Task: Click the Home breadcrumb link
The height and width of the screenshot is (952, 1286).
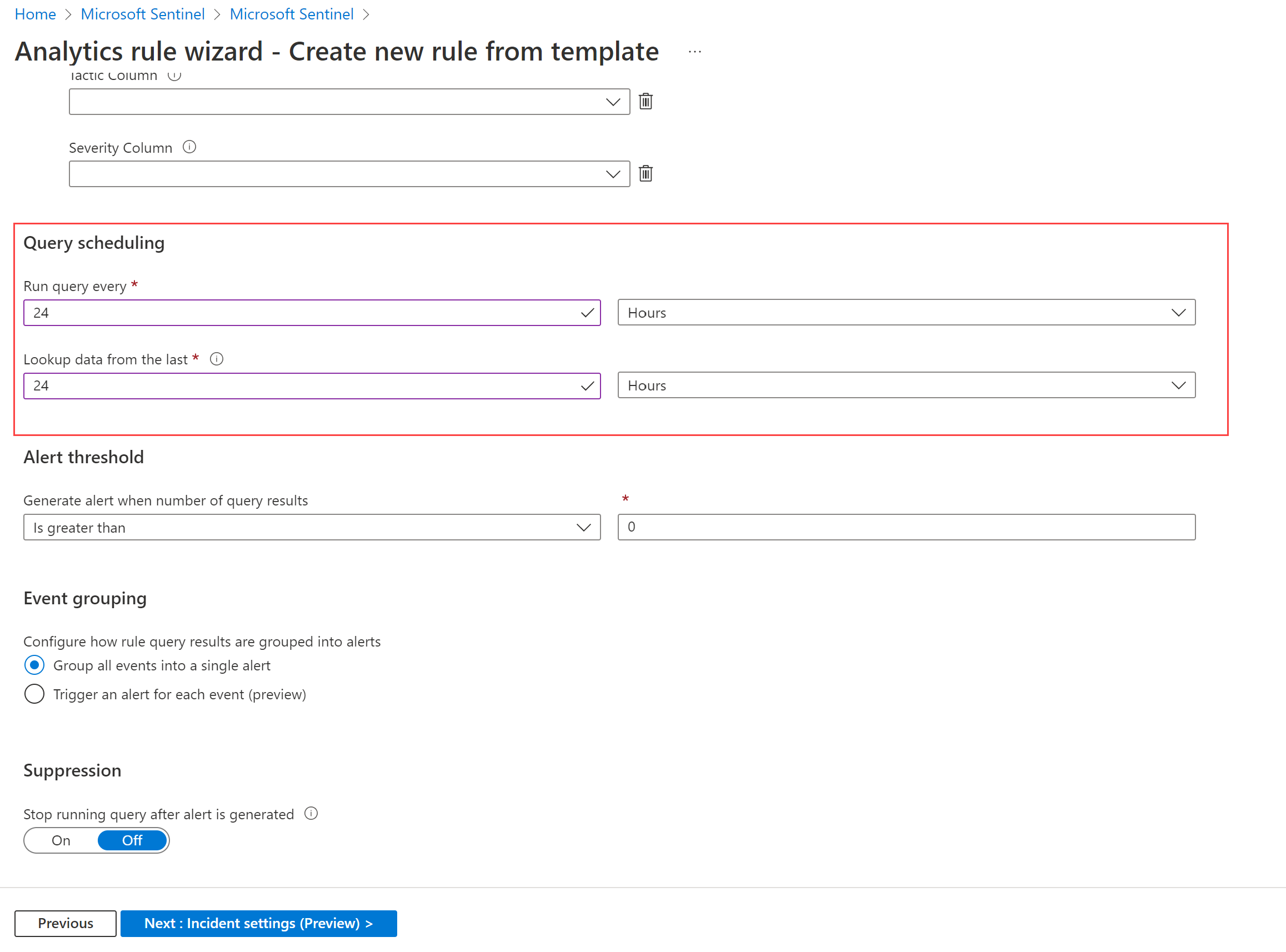Action: 36,13
